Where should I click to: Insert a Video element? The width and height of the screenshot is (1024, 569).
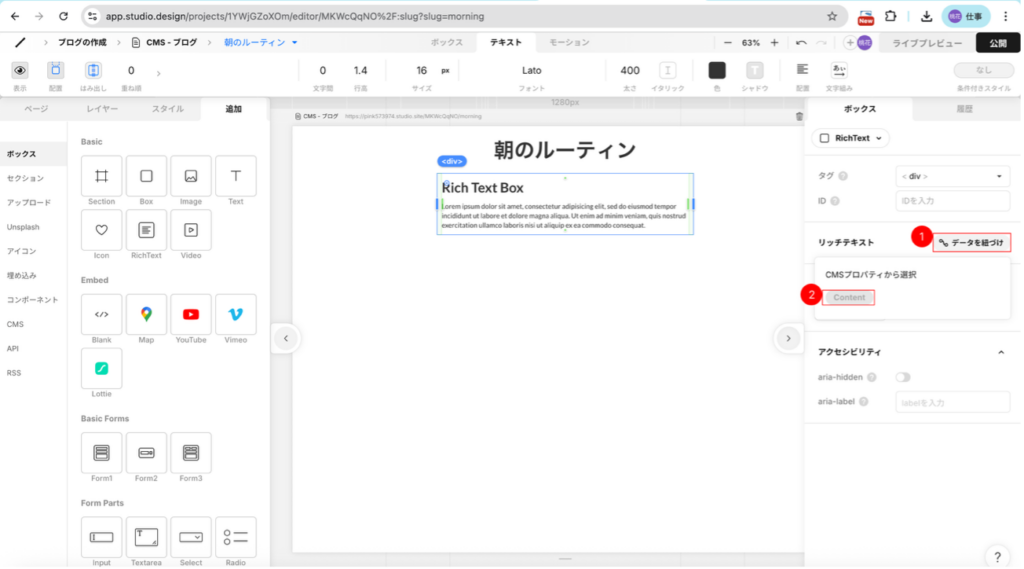[190, 230]
